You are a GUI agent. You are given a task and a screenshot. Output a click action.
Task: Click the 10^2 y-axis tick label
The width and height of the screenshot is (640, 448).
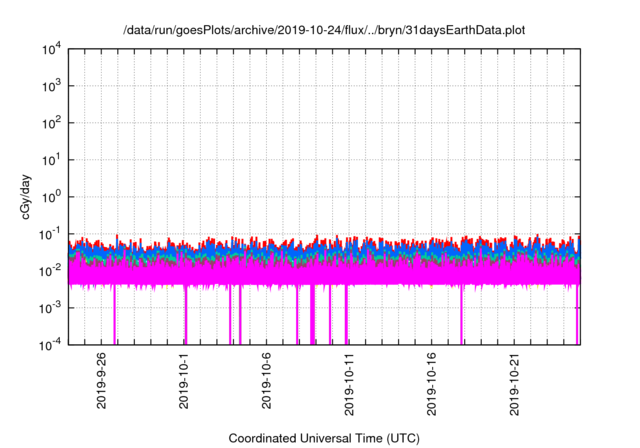tap(52, 123)
